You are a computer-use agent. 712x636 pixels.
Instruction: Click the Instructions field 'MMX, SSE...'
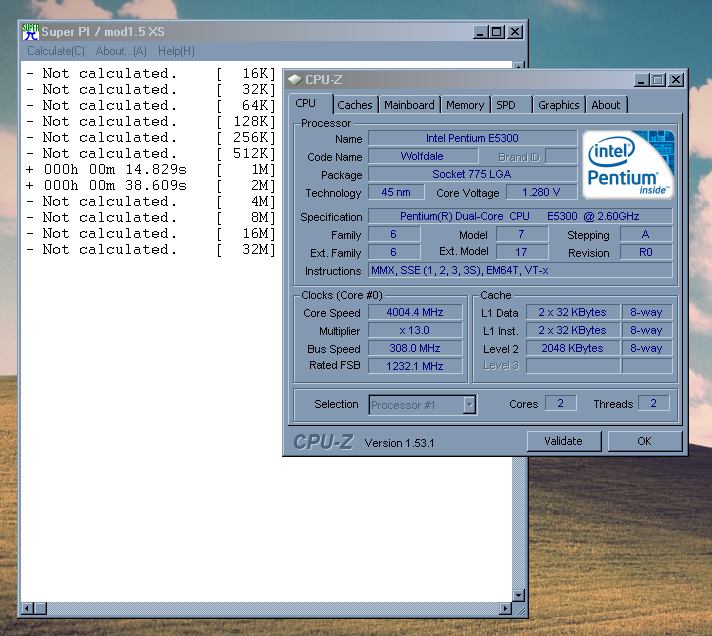coord(520,271)
